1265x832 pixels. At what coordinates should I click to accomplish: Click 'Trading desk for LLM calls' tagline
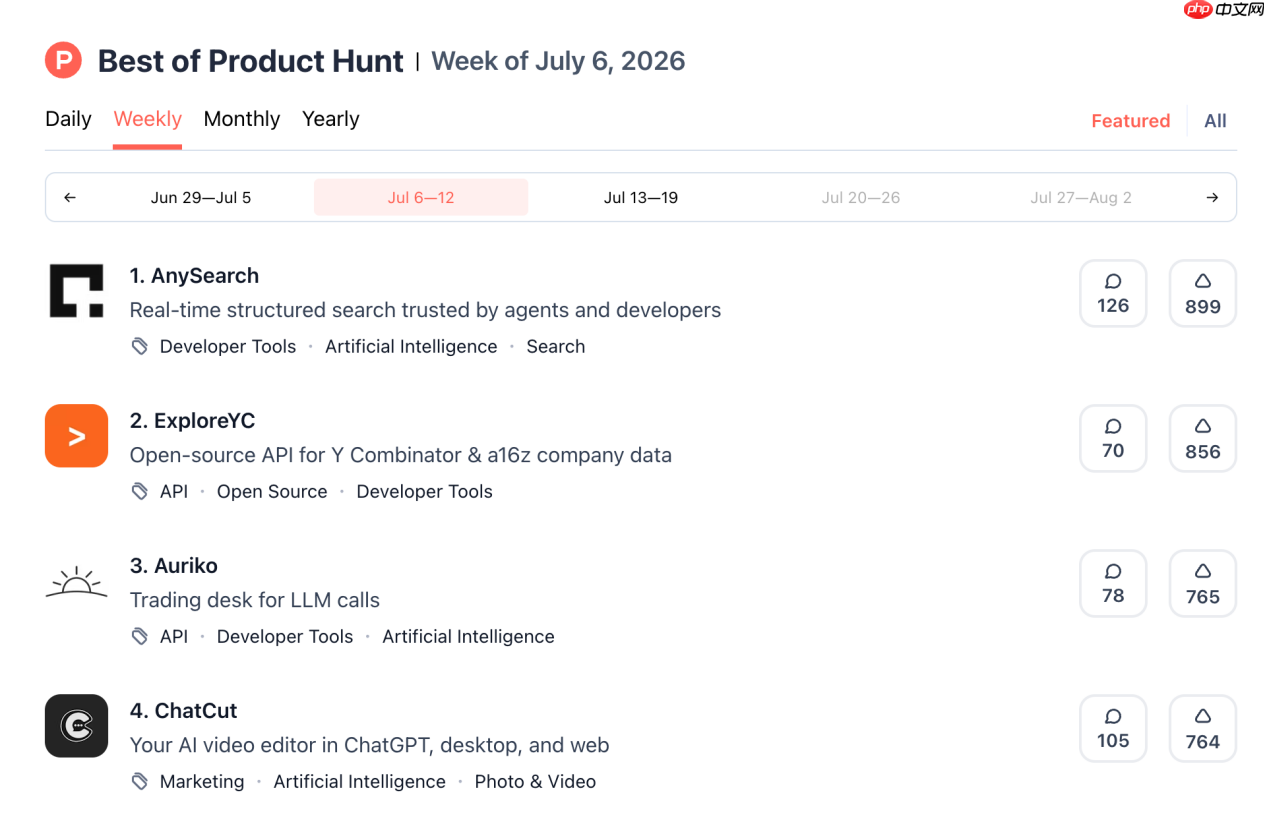tap(255, 600)
